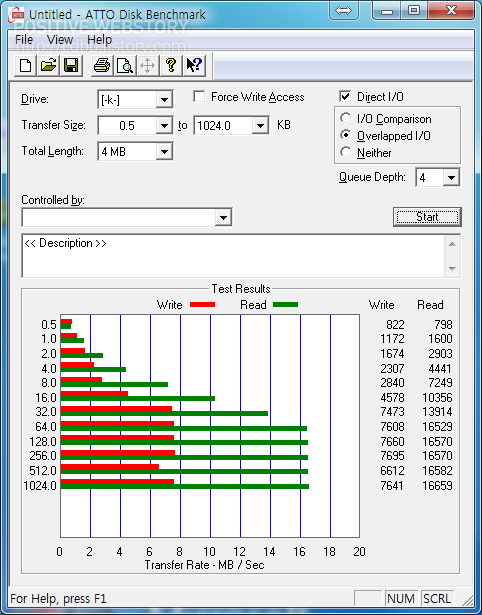
Task: Open Print Preview from the toolbar
Action: point(125,65)
